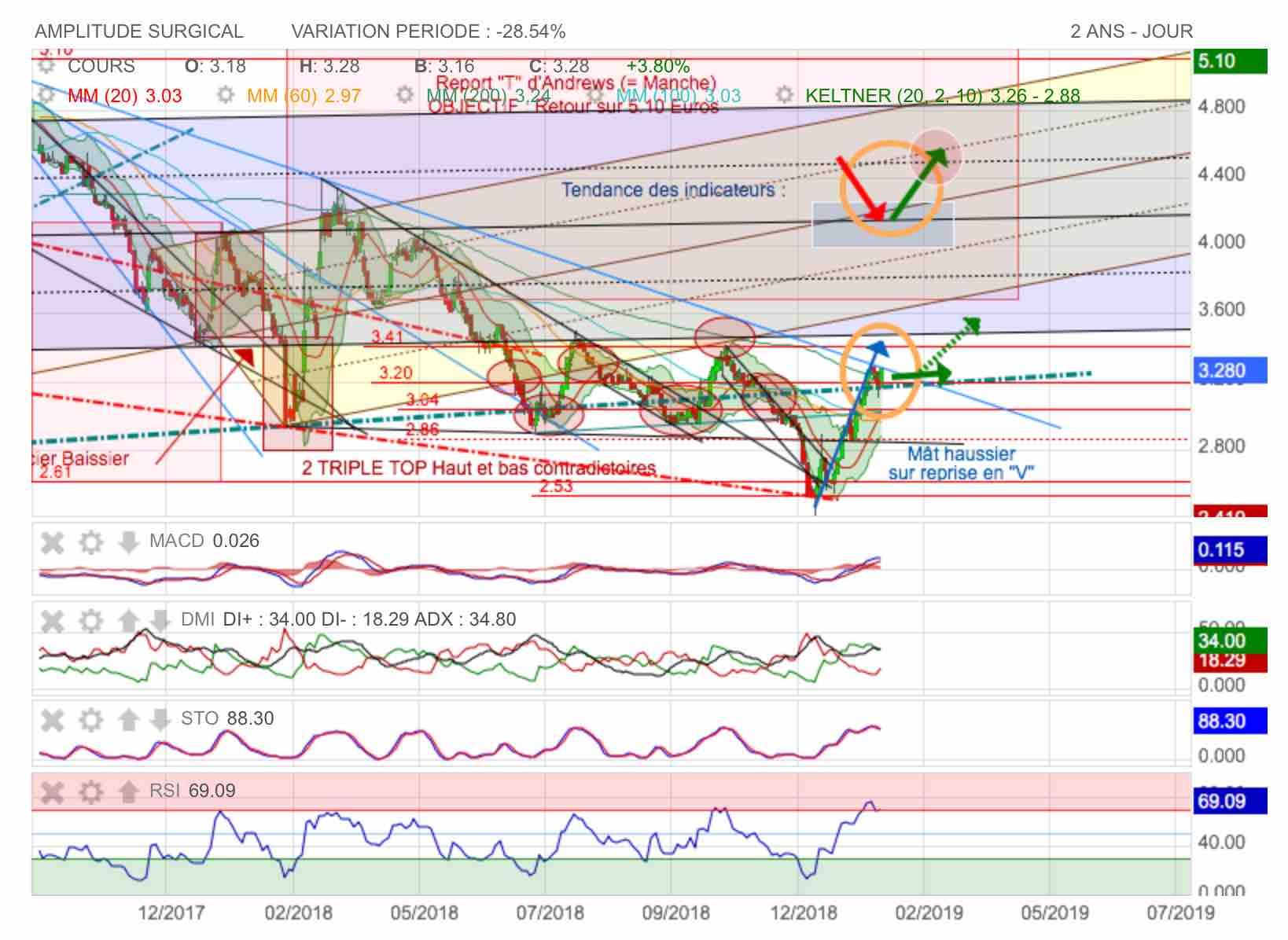Click the AMPLITUDE SURGICAL title
Viewport: 1288px width, 940px height.
[x=139, y=31]
